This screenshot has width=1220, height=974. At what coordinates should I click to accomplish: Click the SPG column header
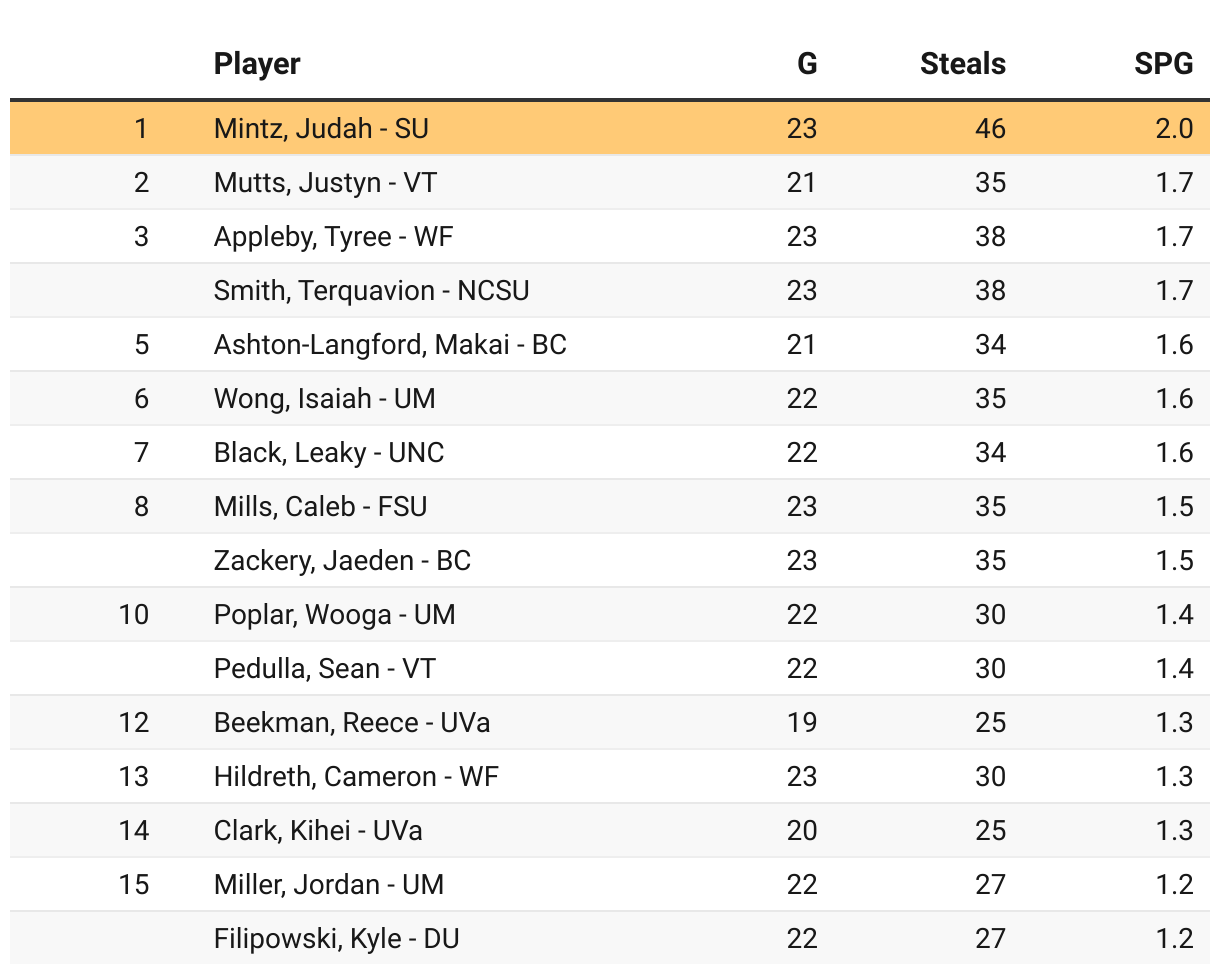tap(1163, 64)
